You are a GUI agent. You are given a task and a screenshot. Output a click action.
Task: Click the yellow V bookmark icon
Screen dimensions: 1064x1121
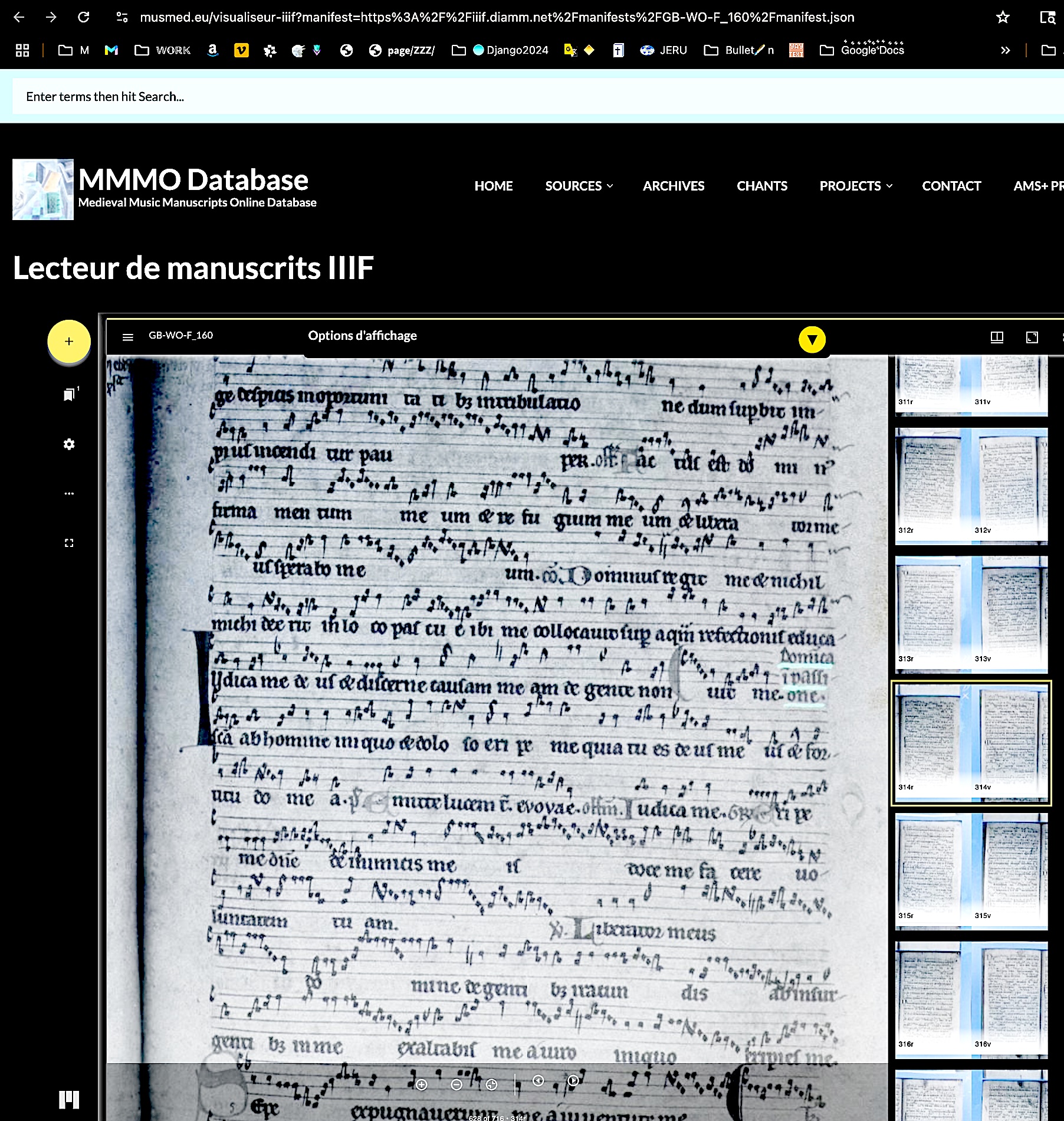tap(241, 50)
